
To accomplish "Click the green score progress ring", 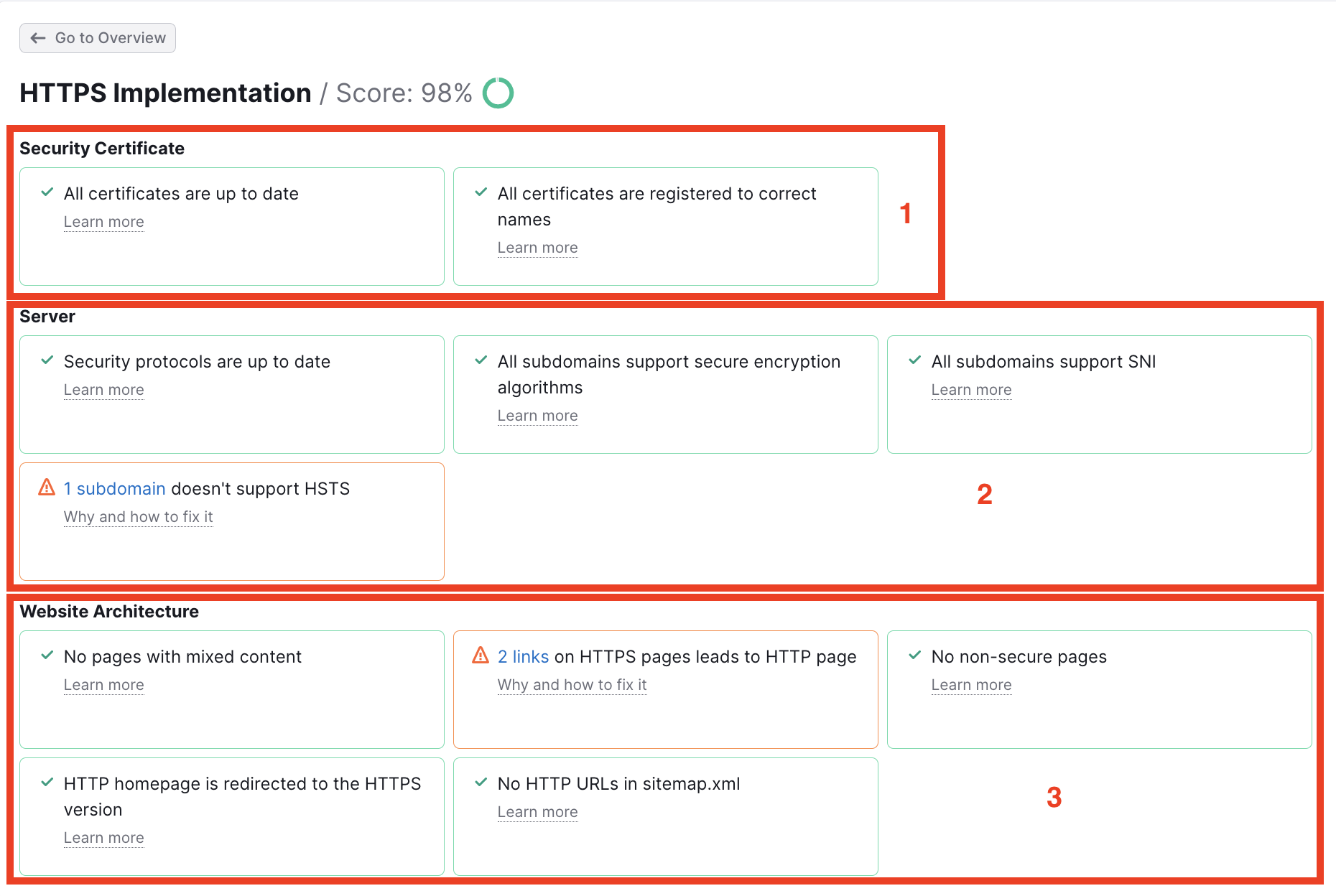I will [x=498, y=92].
